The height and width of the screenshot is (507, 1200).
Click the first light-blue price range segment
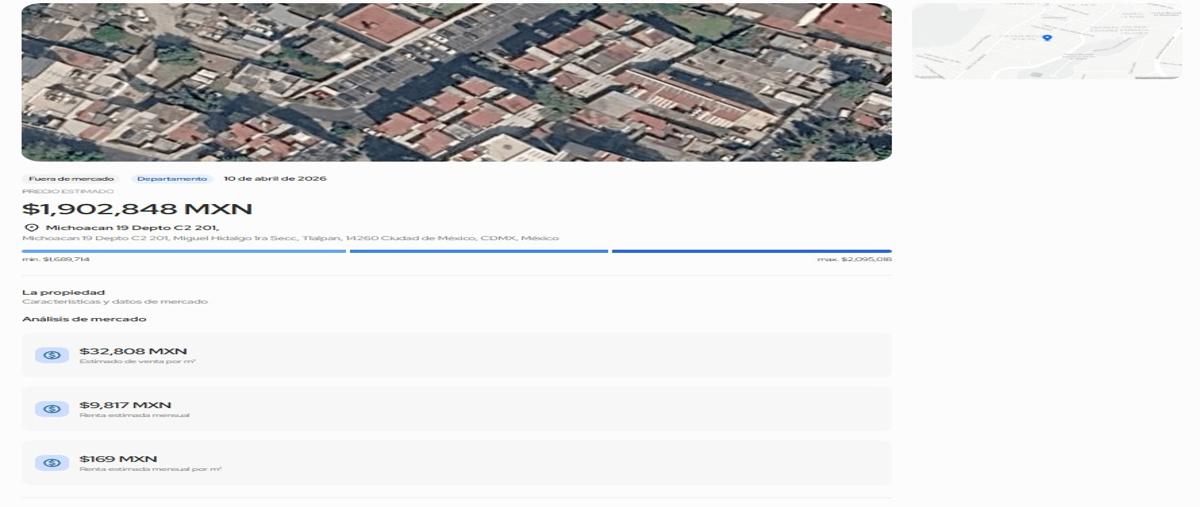point(184,251)
